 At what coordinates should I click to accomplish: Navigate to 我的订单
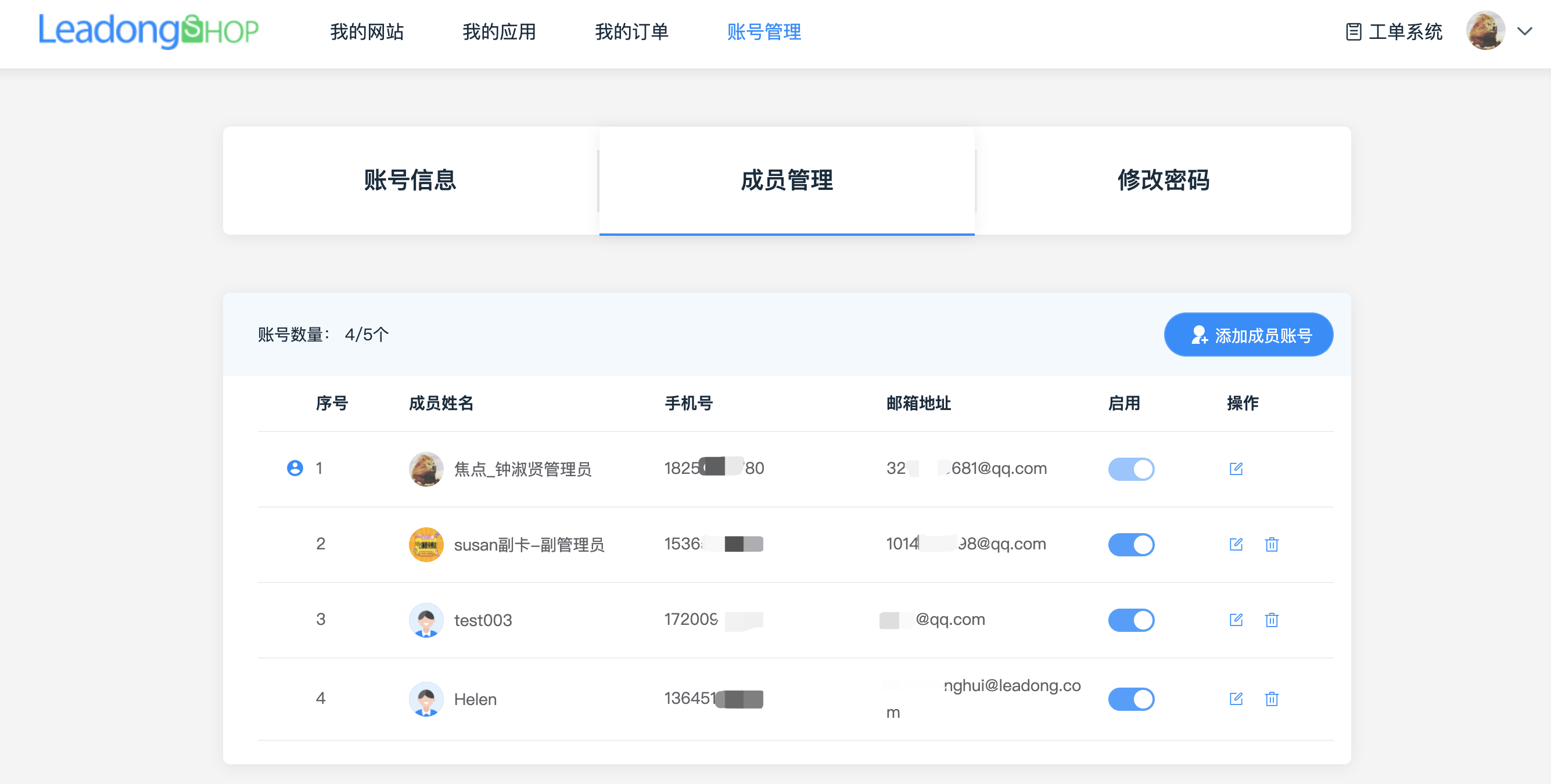click(631, 33)
